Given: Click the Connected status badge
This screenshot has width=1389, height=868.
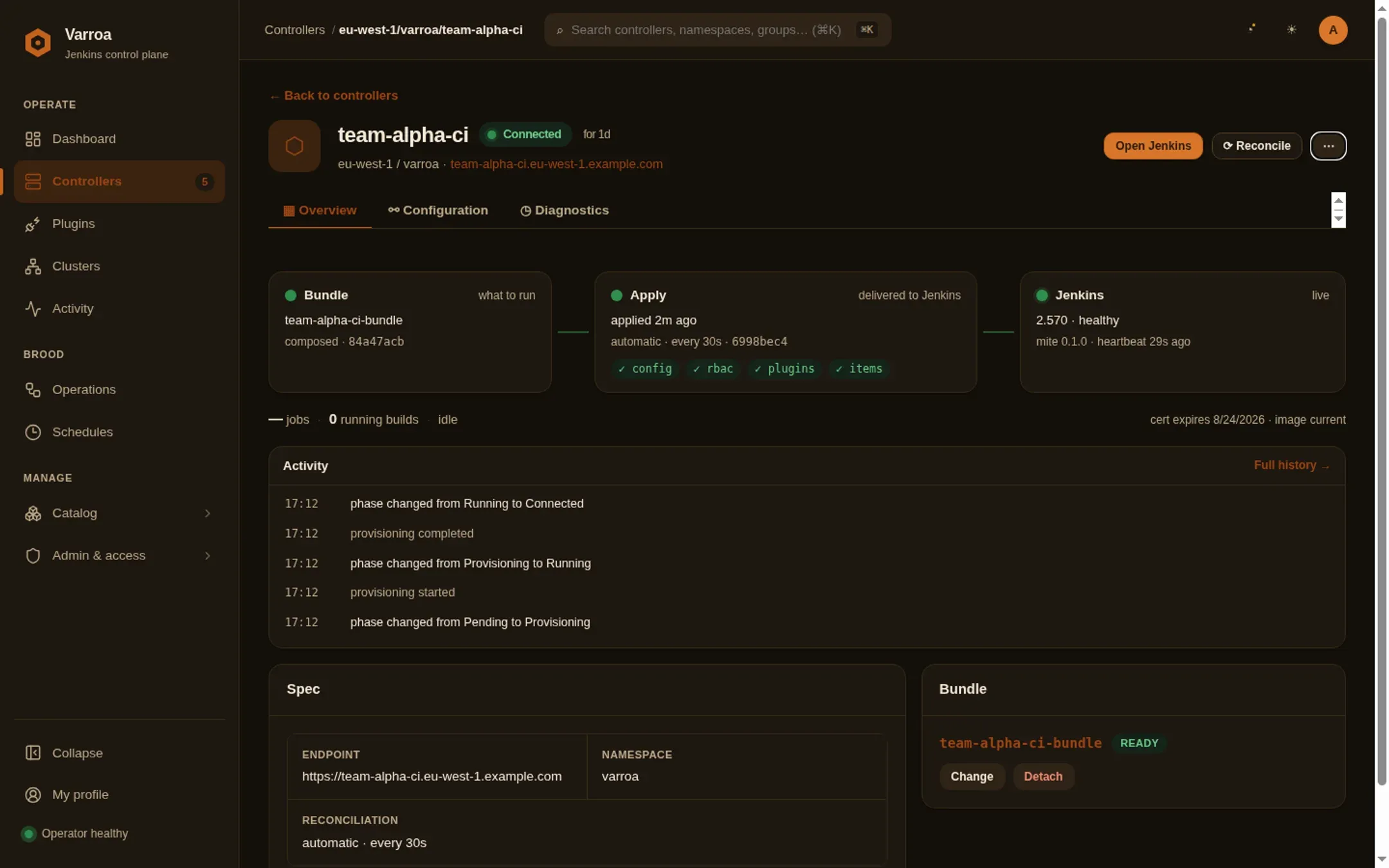Looking at the screenshot, I should pyautogui.click(x=525, y=134).
